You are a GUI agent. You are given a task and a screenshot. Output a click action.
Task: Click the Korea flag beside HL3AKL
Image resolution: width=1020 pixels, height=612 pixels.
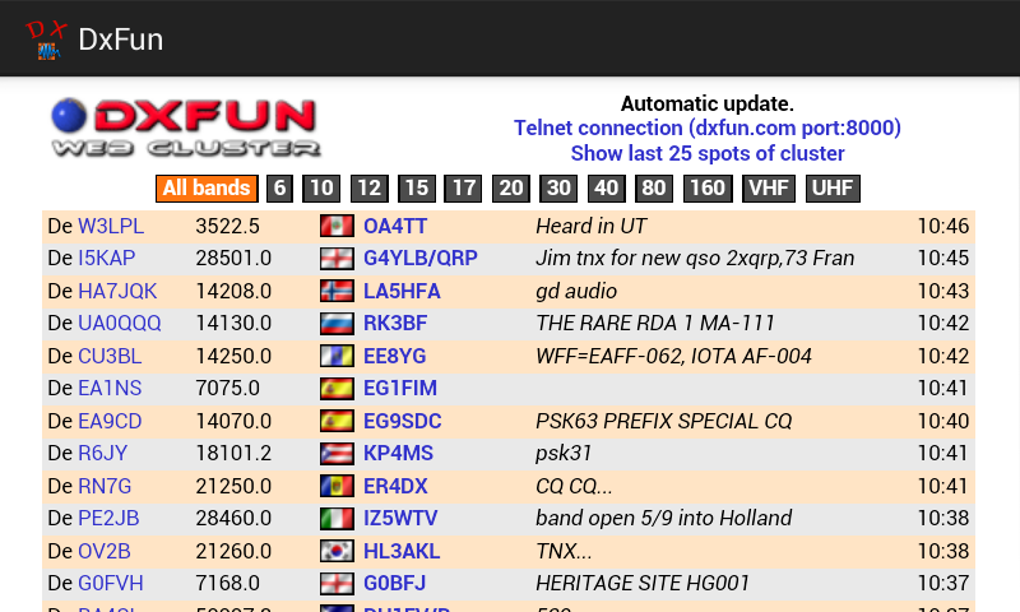click(x=337, y=551)
